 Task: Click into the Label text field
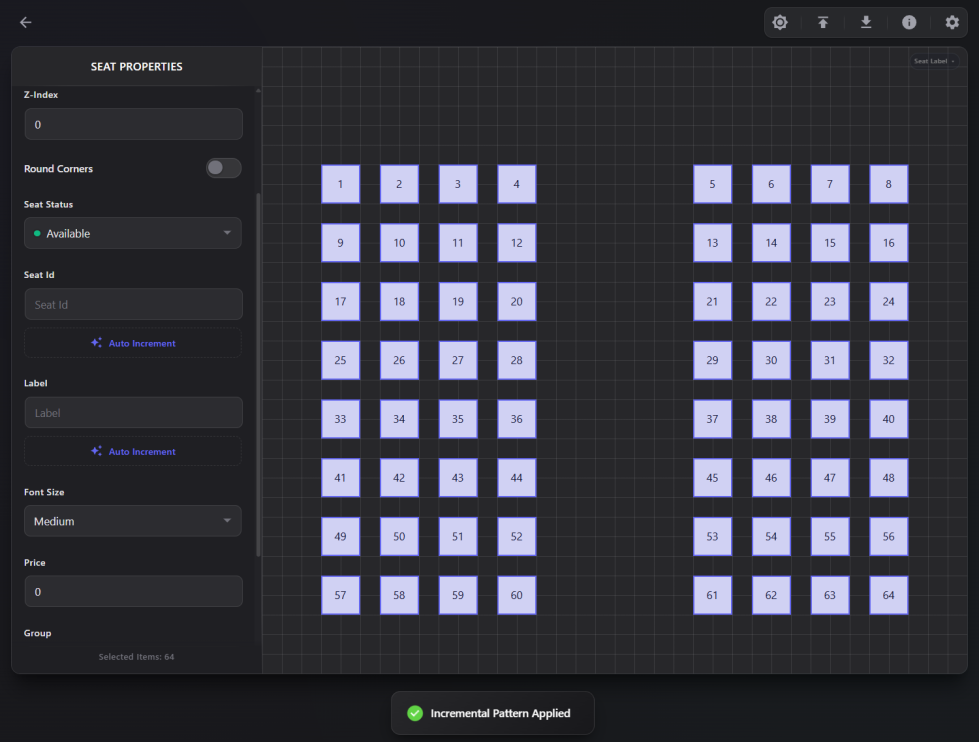point(133,412)
